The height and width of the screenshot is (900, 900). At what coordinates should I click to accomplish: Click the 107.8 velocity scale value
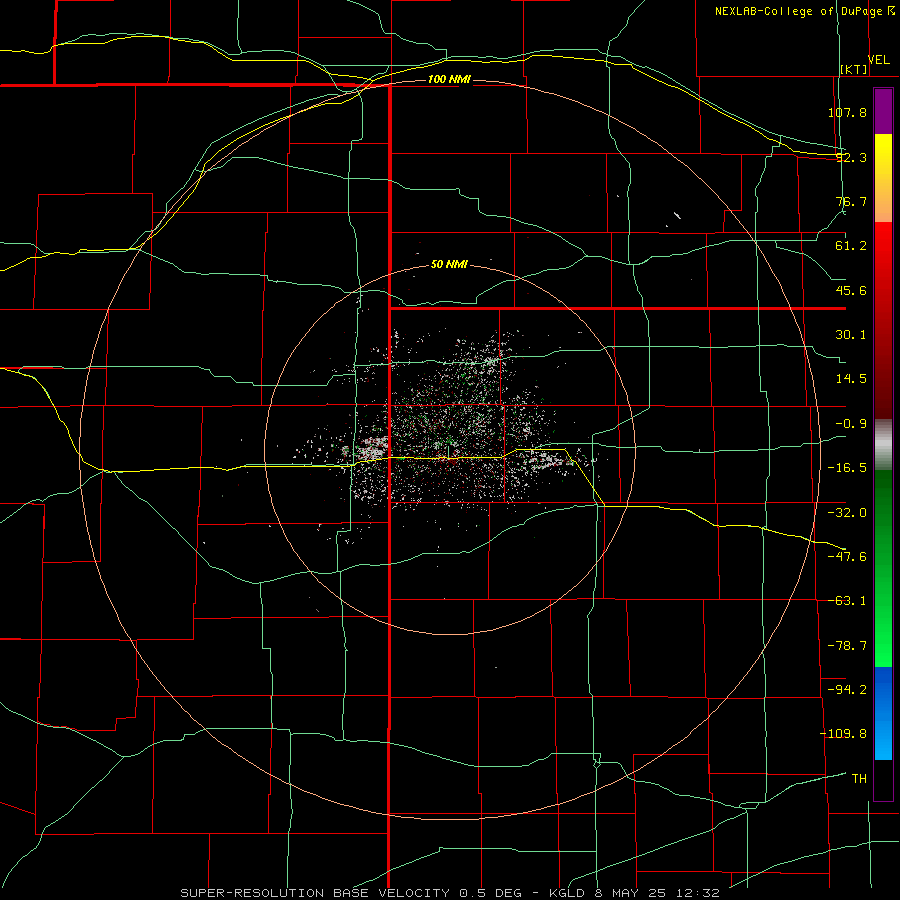(x=847, y=112)
